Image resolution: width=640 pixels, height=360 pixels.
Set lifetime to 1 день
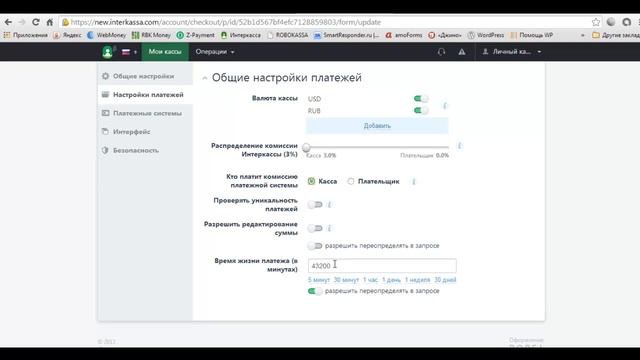point(391,280)
